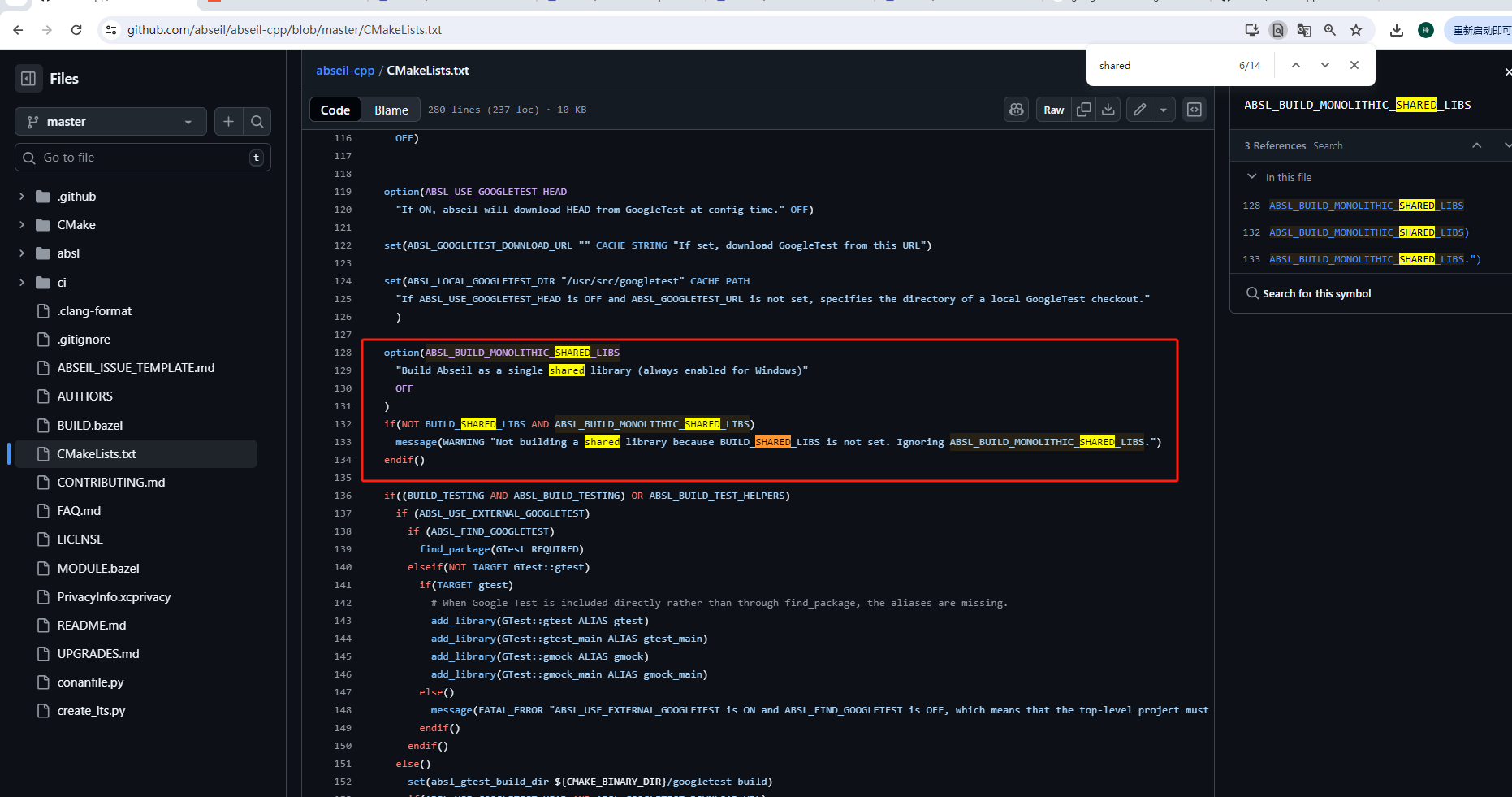Image resolution: width=1512 pixels, height=797 pixels.
Task: Go back with browser back arrow
Action: click(x=18, y=30)
